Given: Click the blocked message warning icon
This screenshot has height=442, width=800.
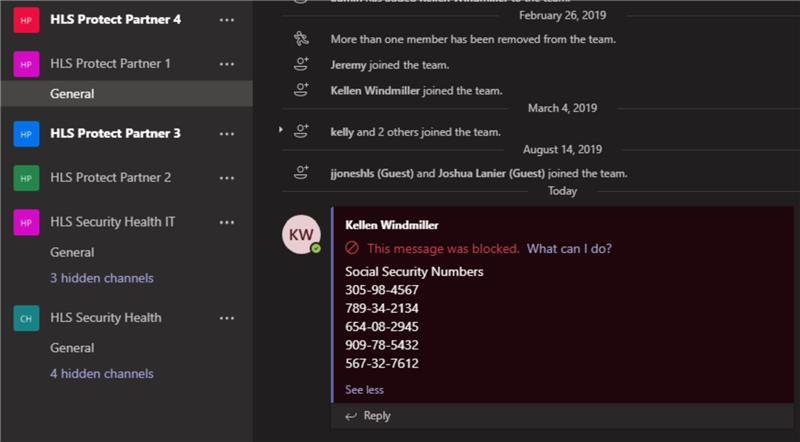Looking at the screenshot, I should point(352,249).
